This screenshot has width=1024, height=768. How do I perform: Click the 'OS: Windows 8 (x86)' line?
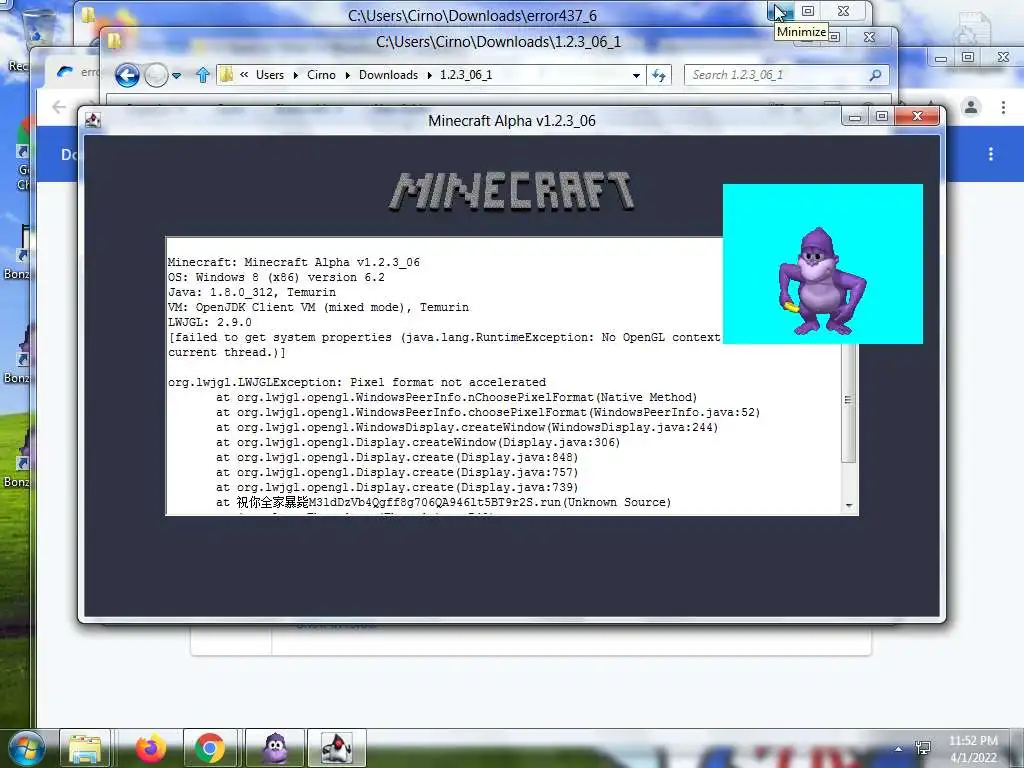pos(276,278)
